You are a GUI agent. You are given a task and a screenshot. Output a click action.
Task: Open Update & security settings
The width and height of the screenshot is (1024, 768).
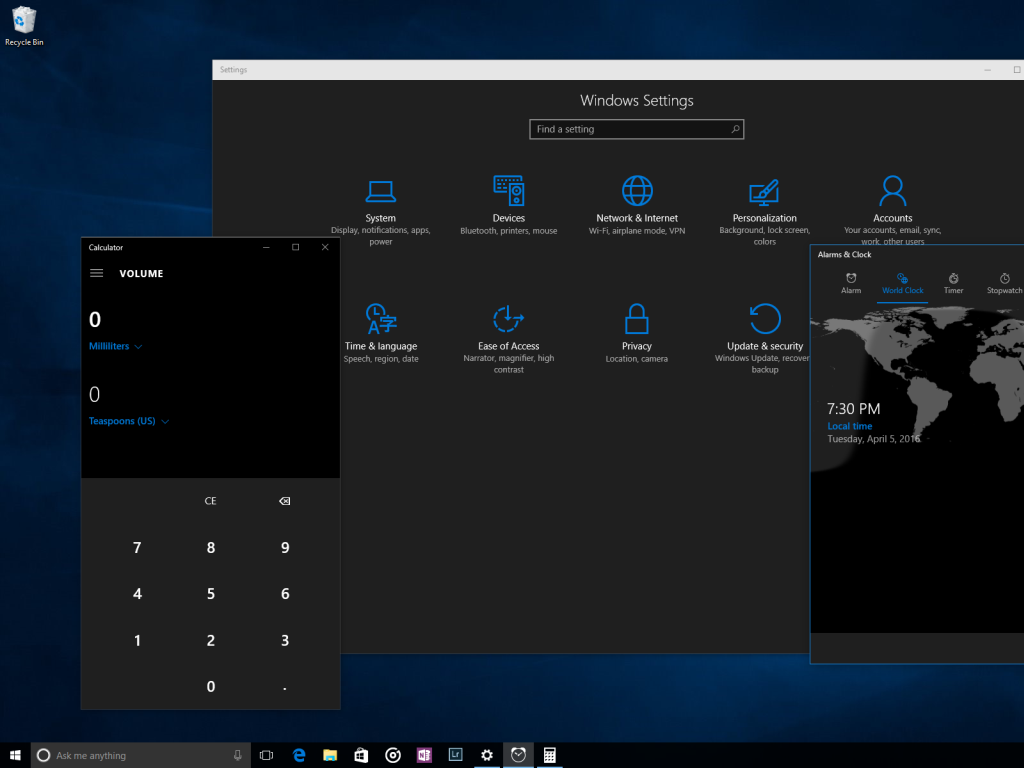(x=764, y=339)
